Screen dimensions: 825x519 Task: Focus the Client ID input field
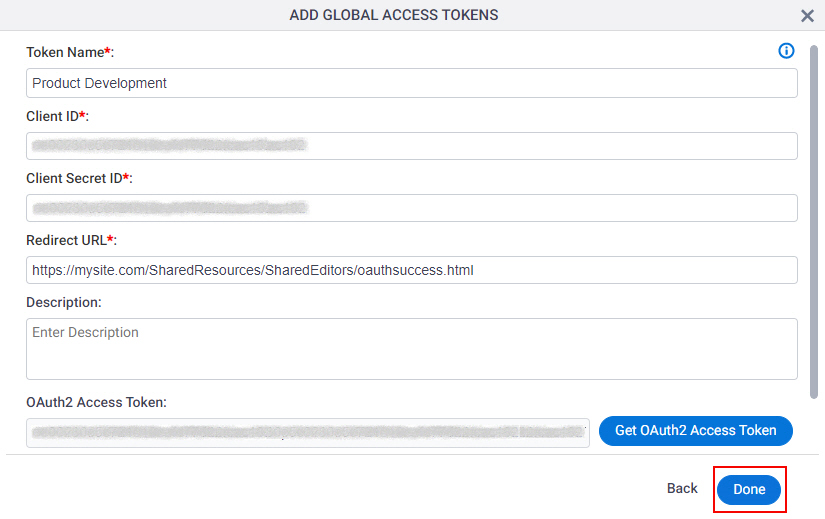pyautogui.click(x=411, y=146)
